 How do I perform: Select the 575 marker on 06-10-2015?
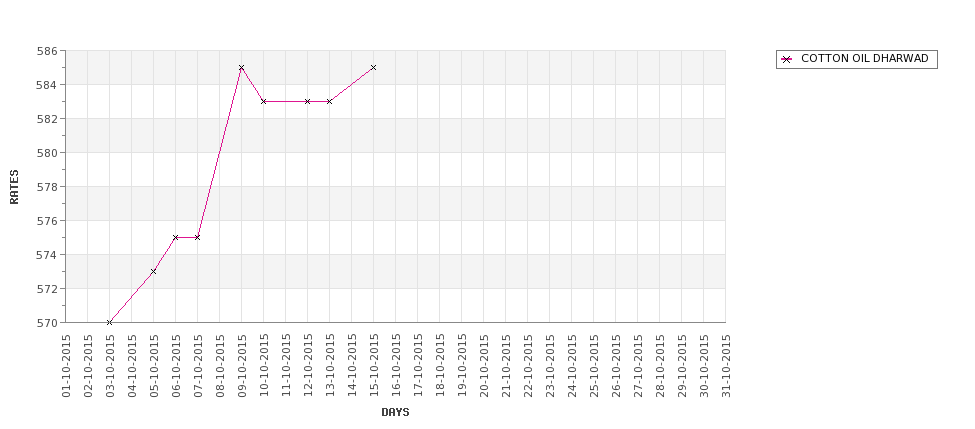coord(175,238)
